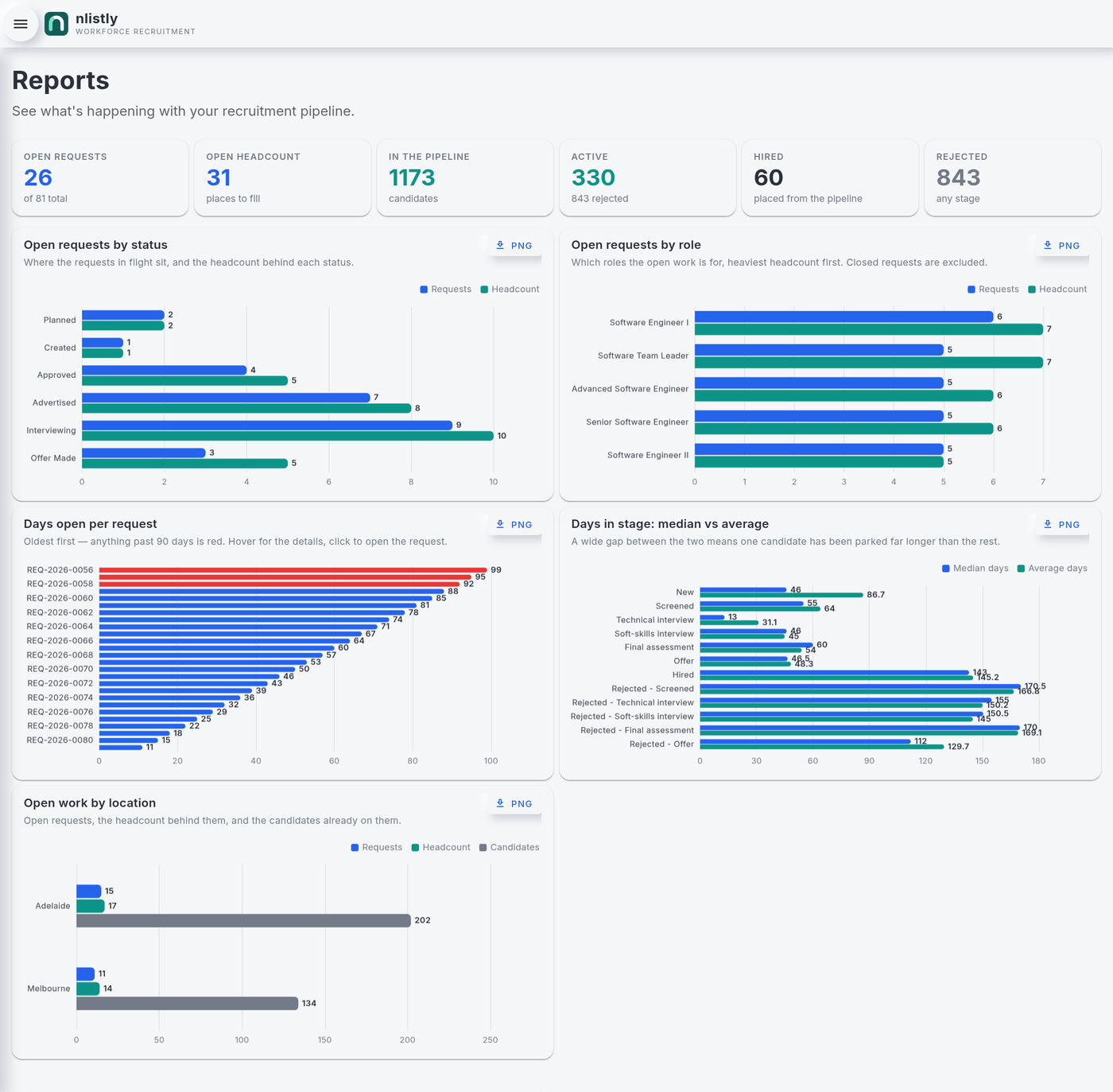This screenshot has width=1113, height=1092.
Task: Click Headcount legend swatch in location chart
Action: click(x=415, y=848)
